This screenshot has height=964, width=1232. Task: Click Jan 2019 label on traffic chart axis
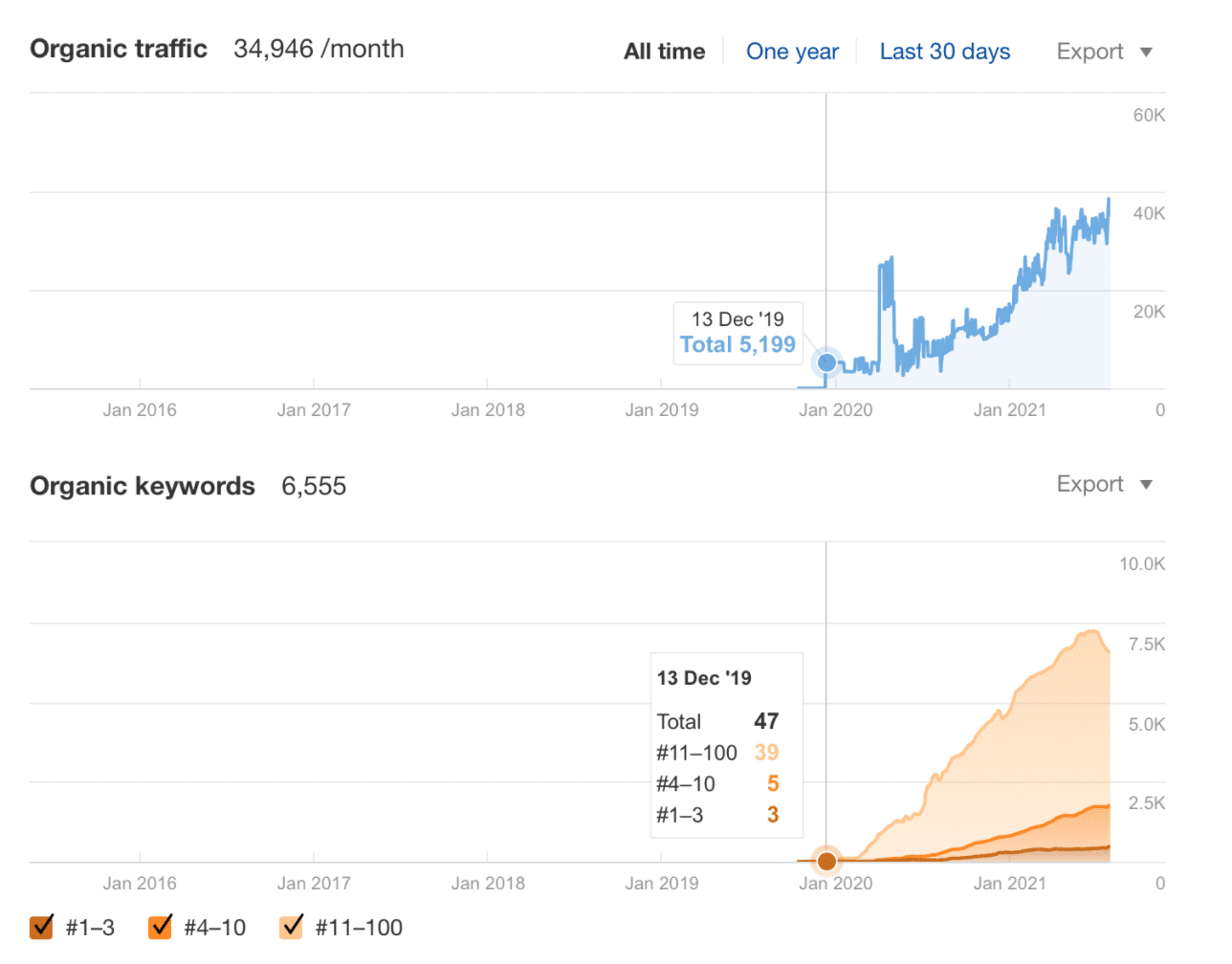pyautogui.click(x=662, y=410)
